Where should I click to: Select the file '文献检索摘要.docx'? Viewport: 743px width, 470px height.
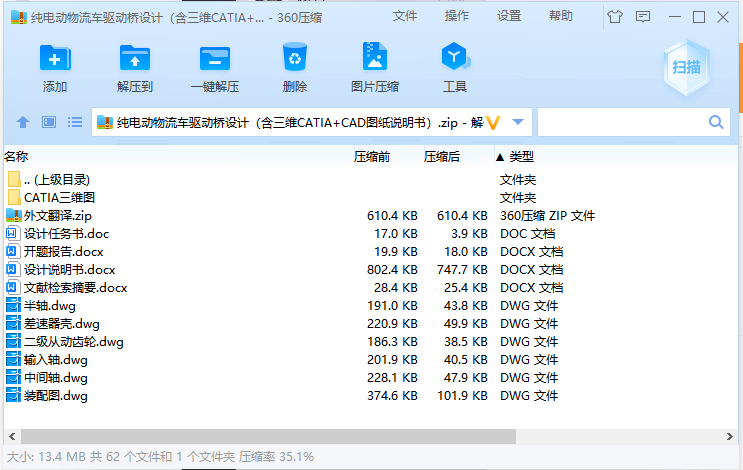[76, 288]
